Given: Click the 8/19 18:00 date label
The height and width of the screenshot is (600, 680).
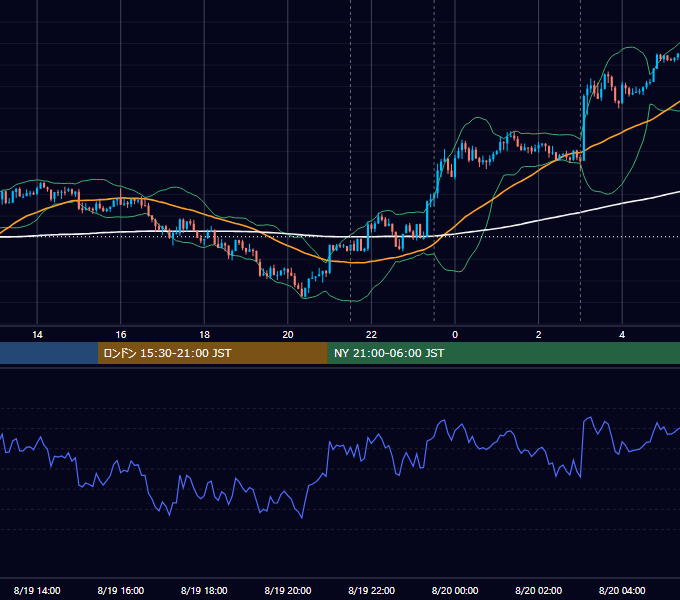Looking at the screenshot, I should coord(204,590).
